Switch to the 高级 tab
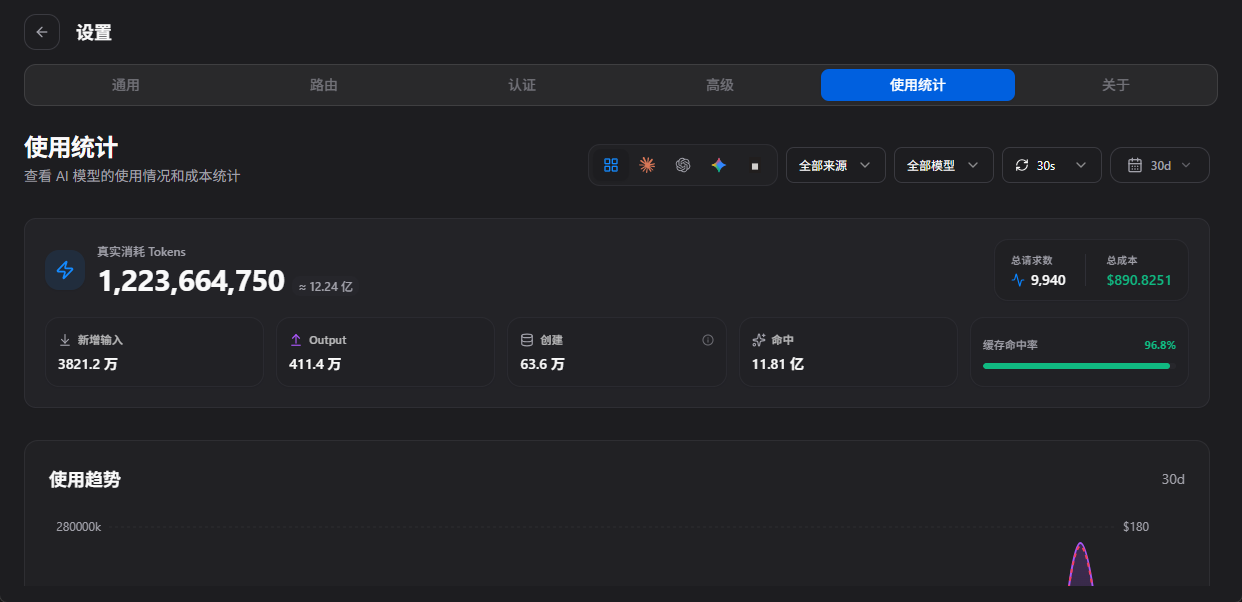Screen dimensions: 1242x602 720,85
